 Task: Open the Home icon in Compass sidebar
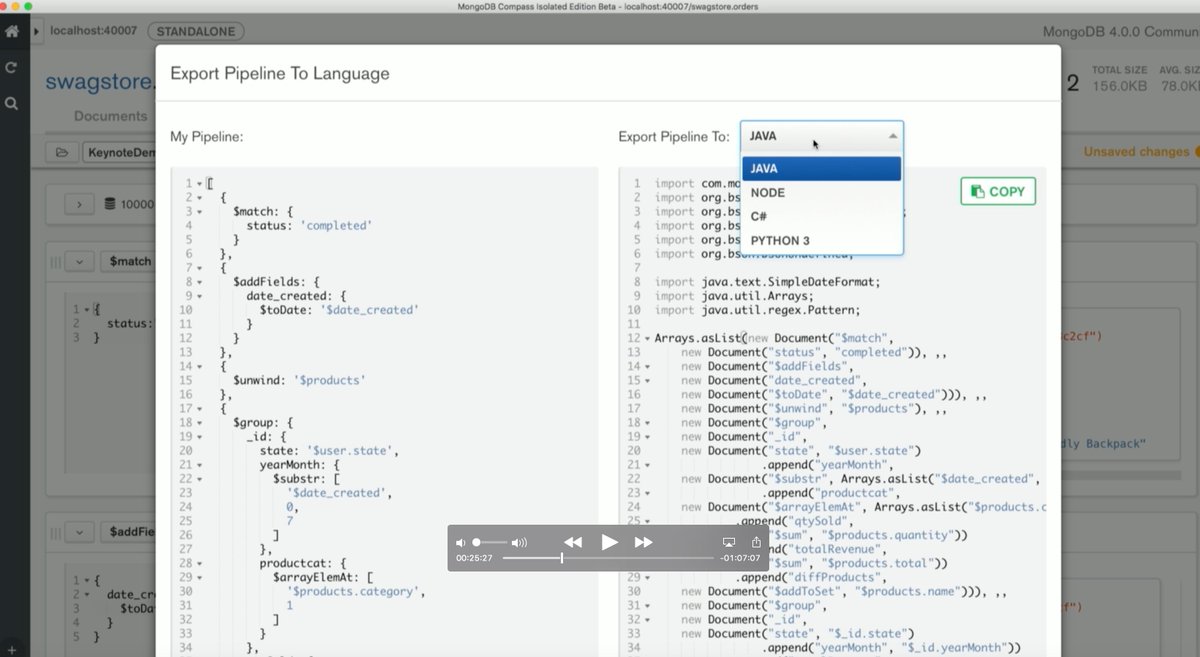coord(12,31)
